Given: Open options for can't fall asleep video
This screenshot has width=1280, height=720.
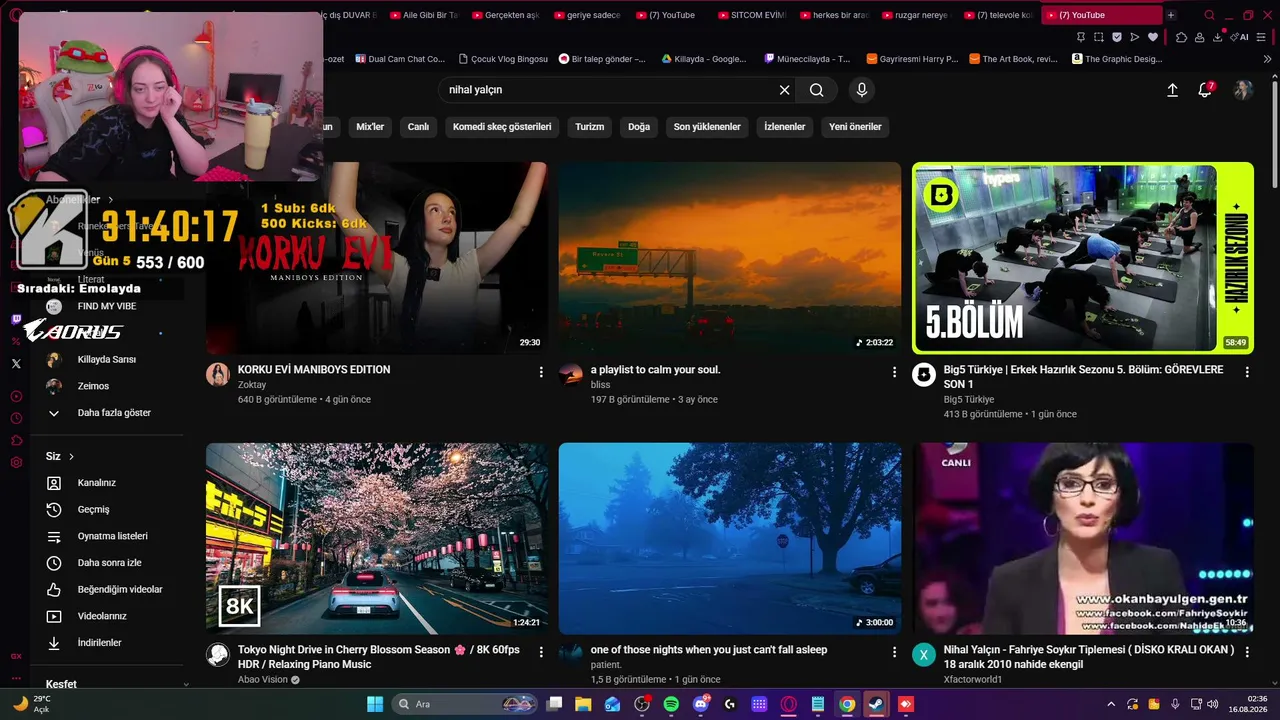Looking at the screenshot, I should [894, 652].
